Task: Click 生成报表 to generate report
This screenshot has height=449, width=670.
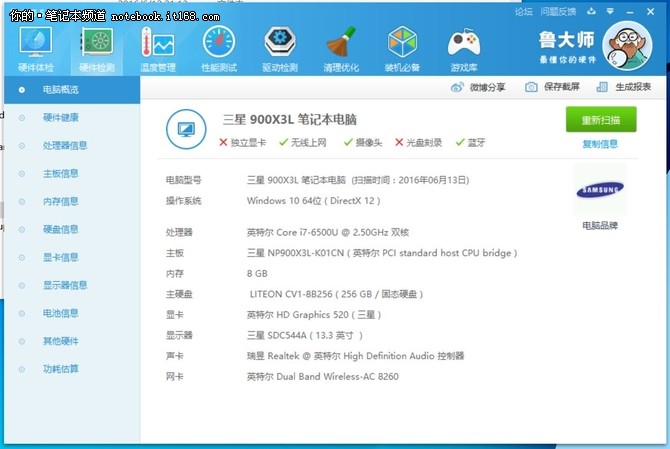Action: (624, 88)
